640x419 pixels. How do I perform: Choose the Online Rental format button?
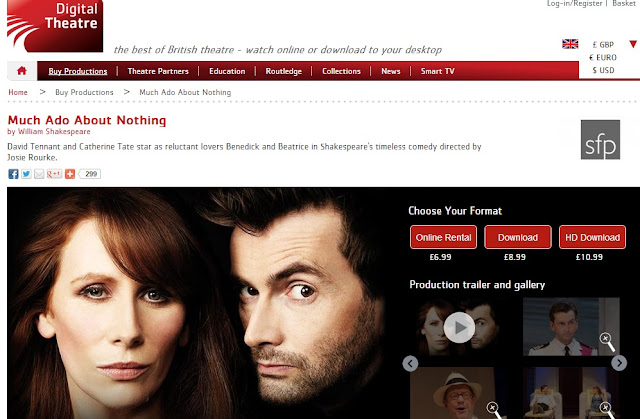point(443,237)
